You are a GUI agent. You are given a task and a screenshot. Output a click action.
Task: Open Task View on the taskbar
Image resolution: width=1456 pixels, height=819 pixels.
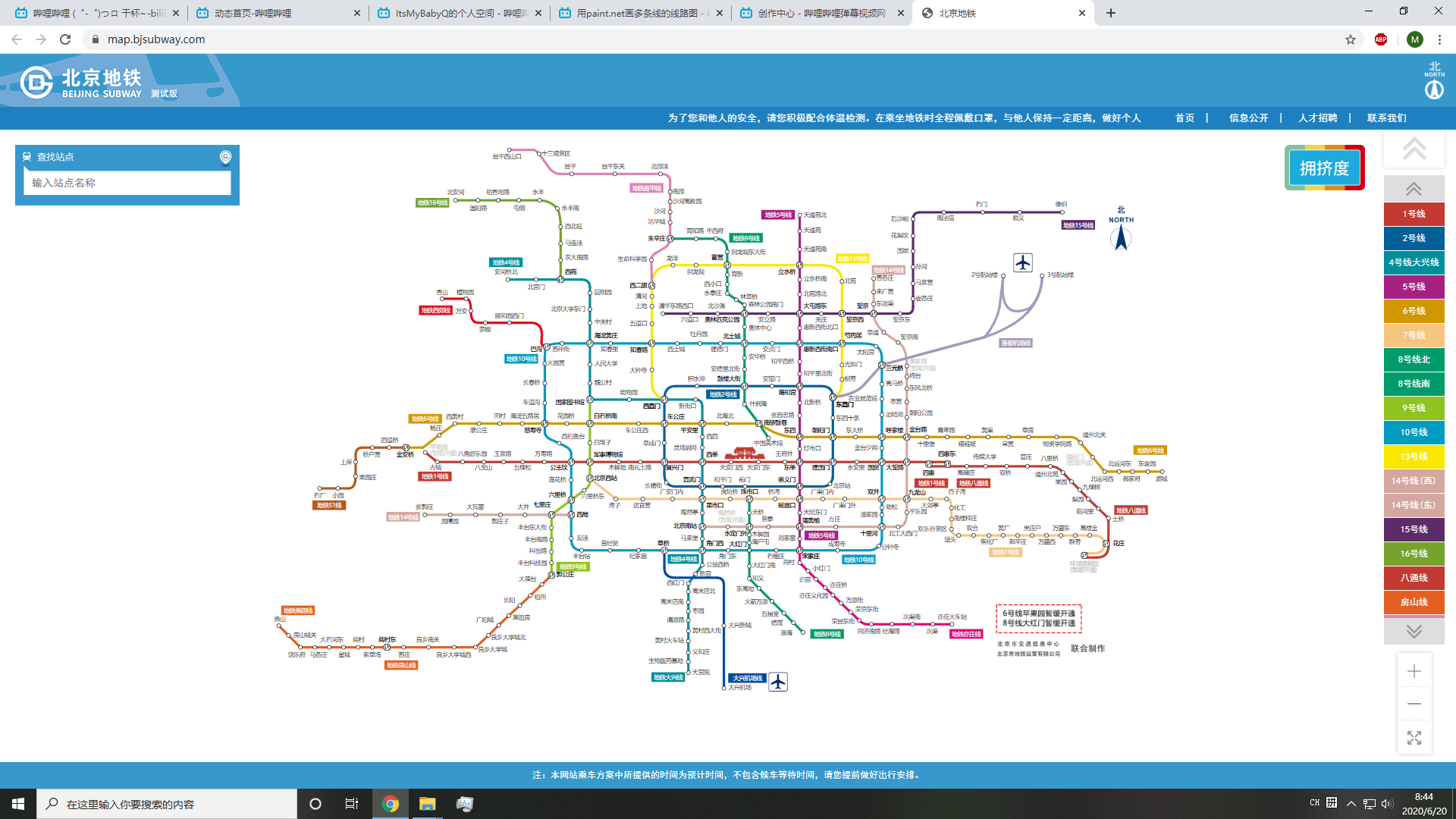coord(352,804)
